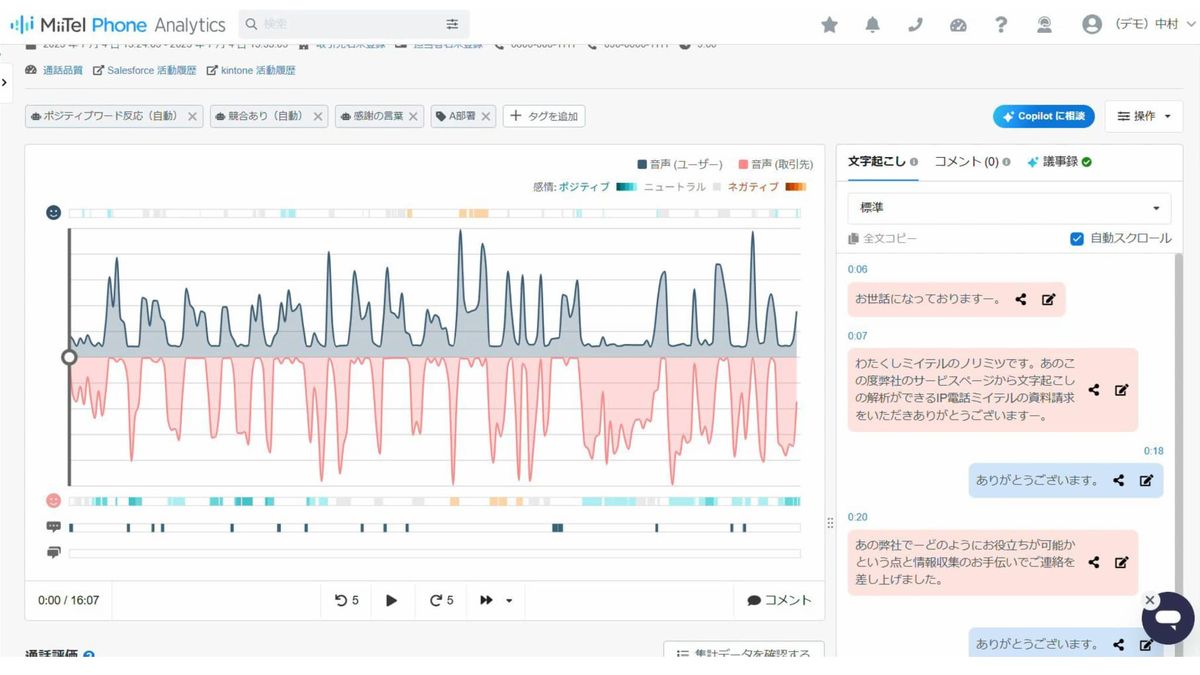Open the notifications bell
1200x675 pixels.
[873, 25]
